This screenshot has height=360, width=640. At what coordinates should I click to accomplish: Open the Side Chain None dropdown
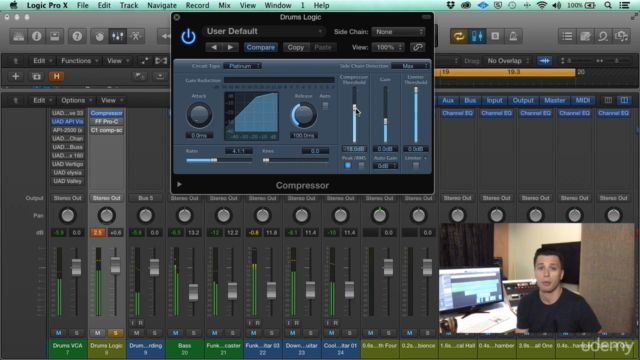click(398, 32)
